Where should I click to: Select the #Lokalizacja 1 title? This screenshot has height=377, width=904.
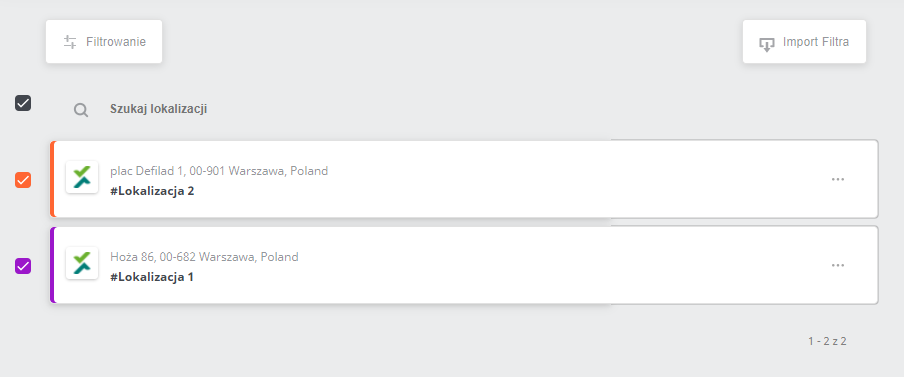[152, 277]
